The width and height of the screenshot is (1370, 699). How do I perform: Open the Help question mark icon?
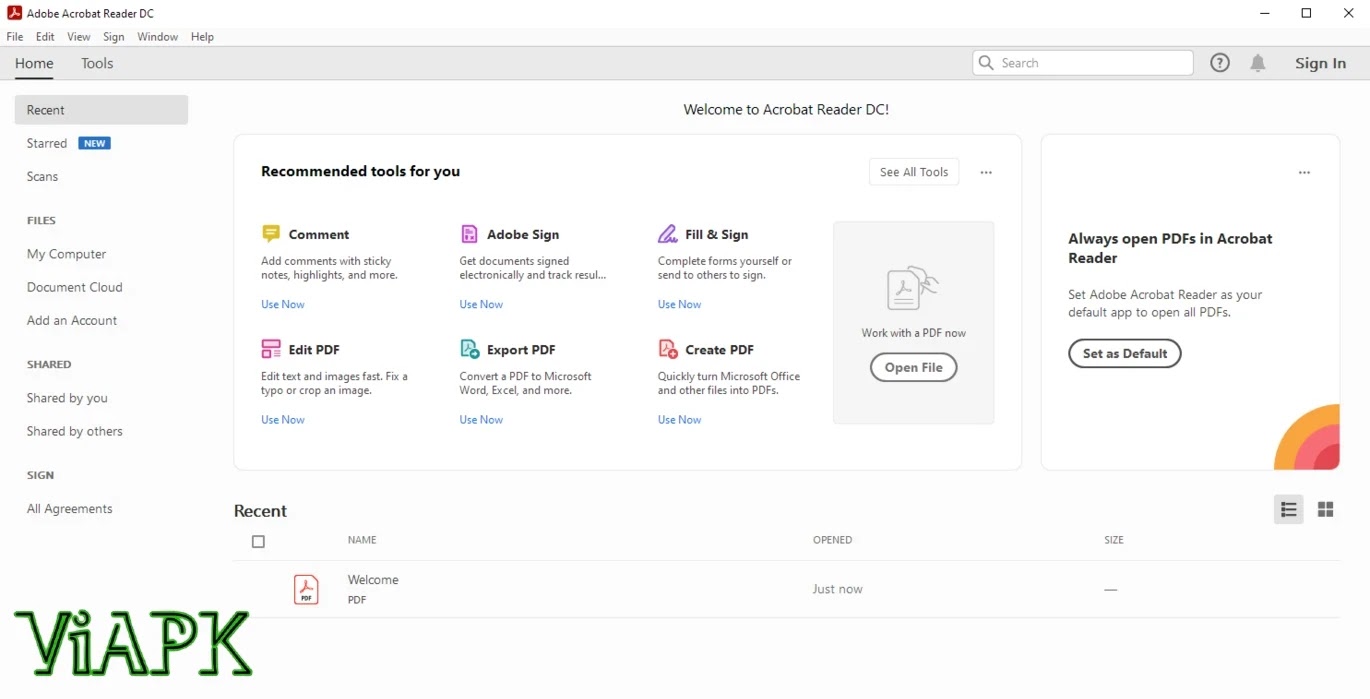coord(1220,63)
